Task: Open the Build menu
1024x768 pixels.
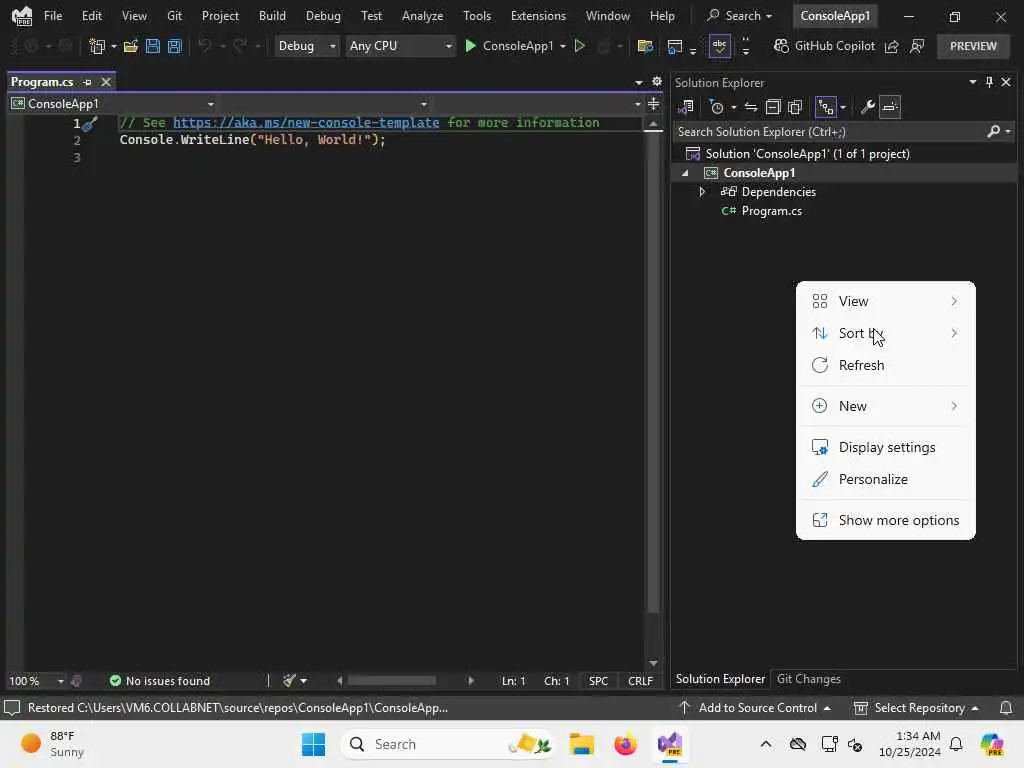Action: pyautogui.click(x=272, y=16)
